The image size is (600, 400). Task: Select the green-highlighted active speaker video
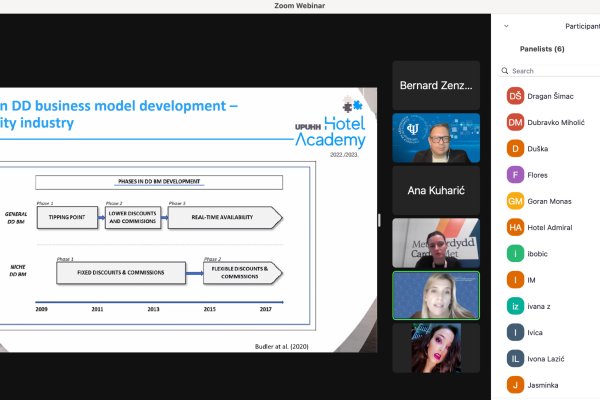tap(435, 295)
